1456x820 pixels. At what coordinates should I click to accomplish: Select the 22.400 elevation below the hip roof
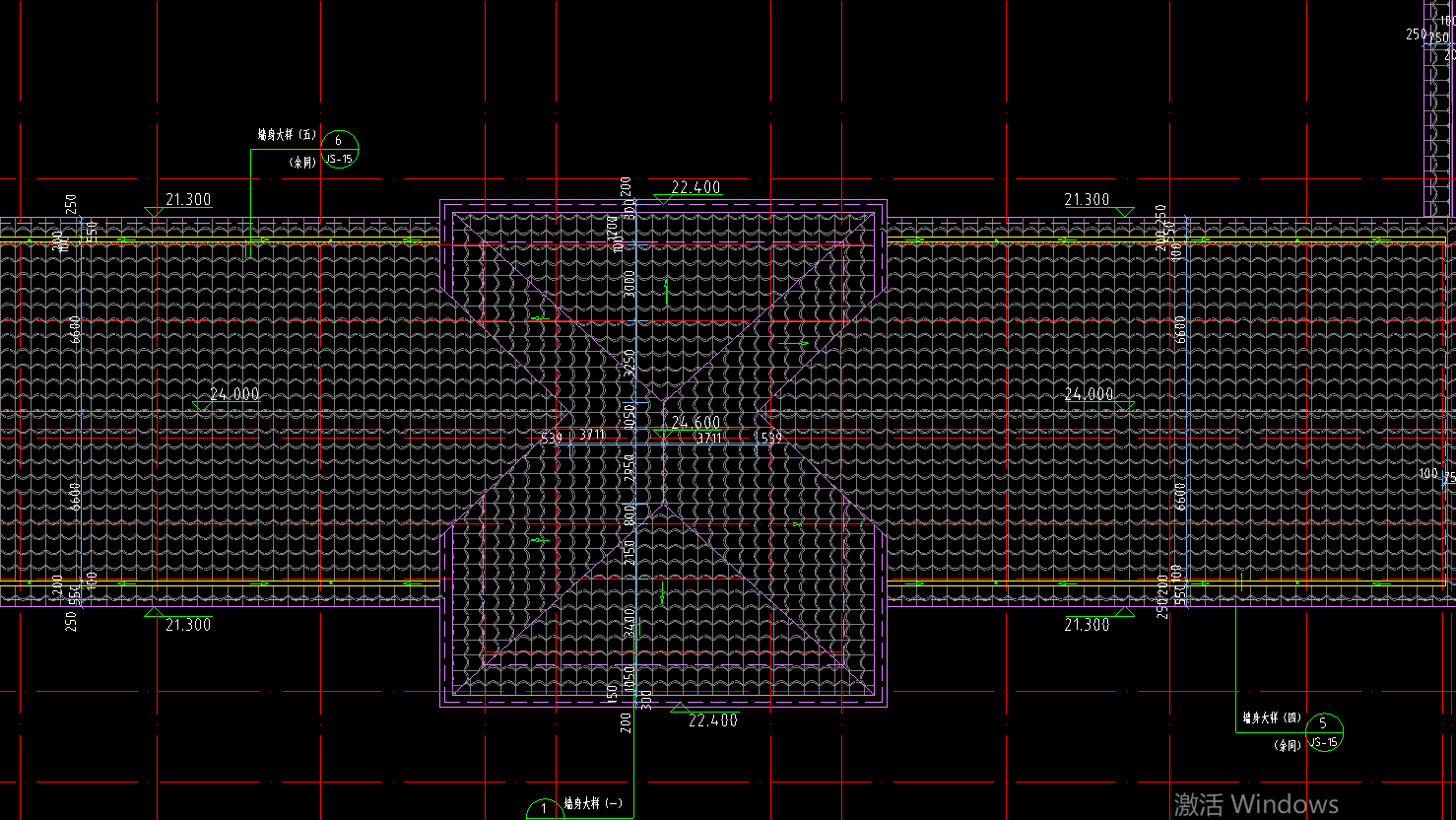click(x=713, y=720)
